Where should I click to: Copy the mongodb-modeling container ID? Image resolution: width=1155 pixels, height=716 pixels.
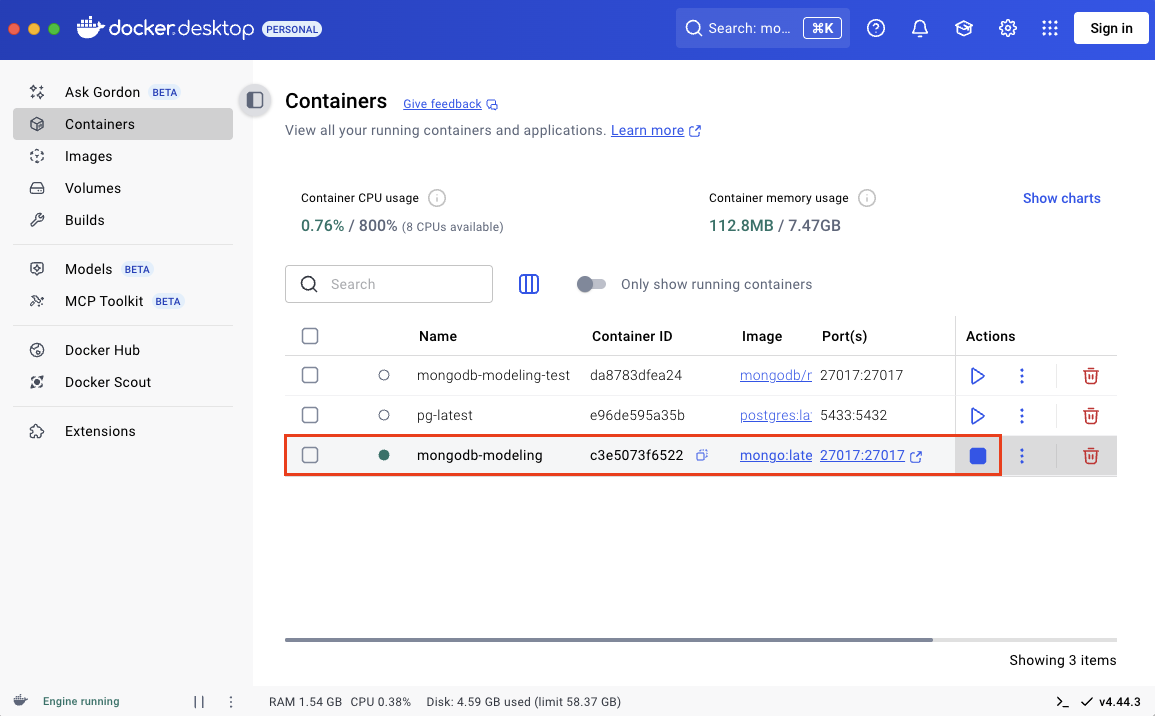(x=700, y=455)
